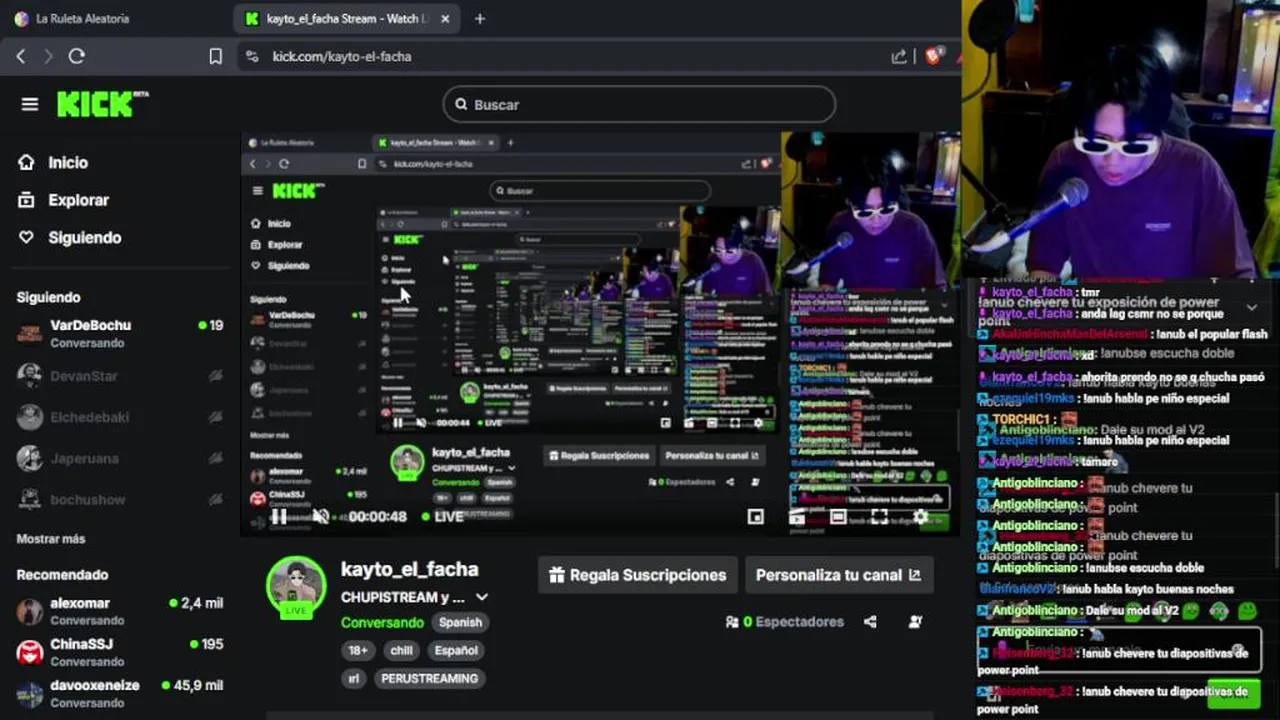Open the Kick hamburger sidebar menu
The width and height of the screenshot is (1280, 720).
click(x=30, y=104)
